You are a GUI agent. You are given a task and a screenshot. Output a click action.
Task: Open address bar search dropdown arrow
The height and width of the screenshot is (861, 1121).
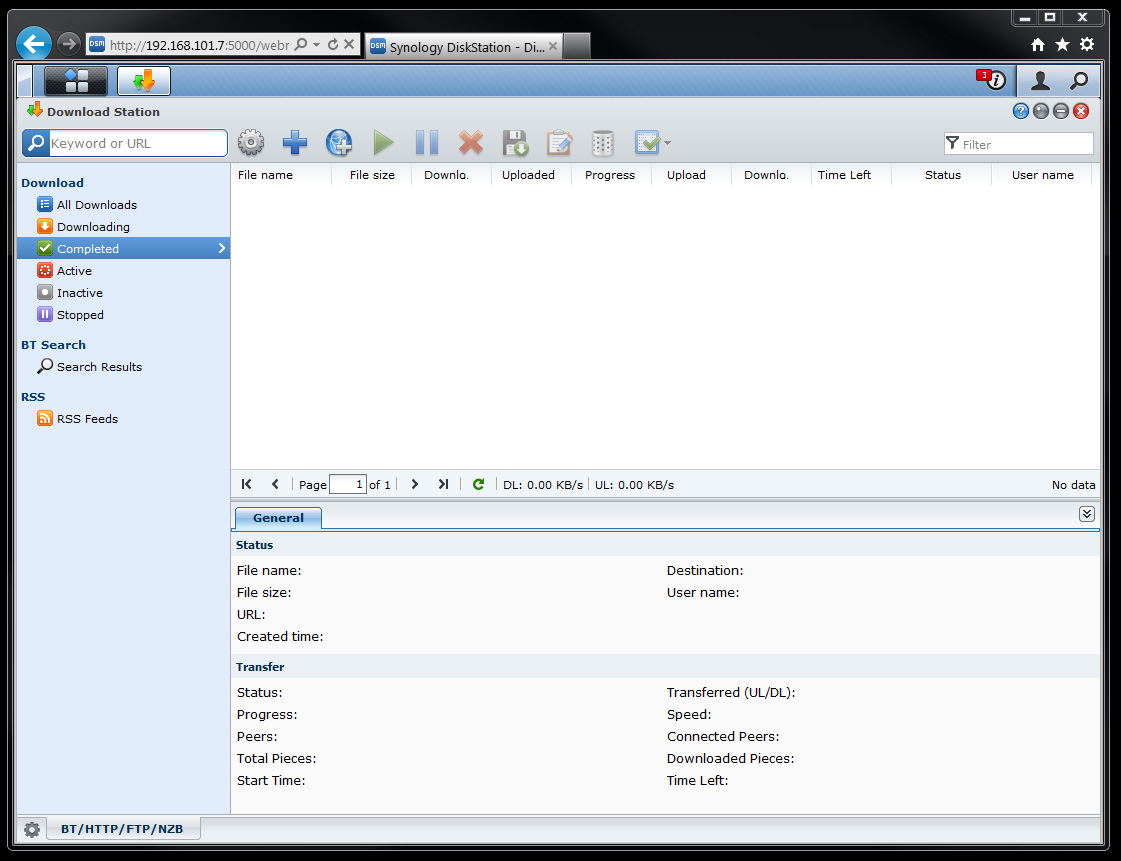pyautogui.click(x=316, y=44)
